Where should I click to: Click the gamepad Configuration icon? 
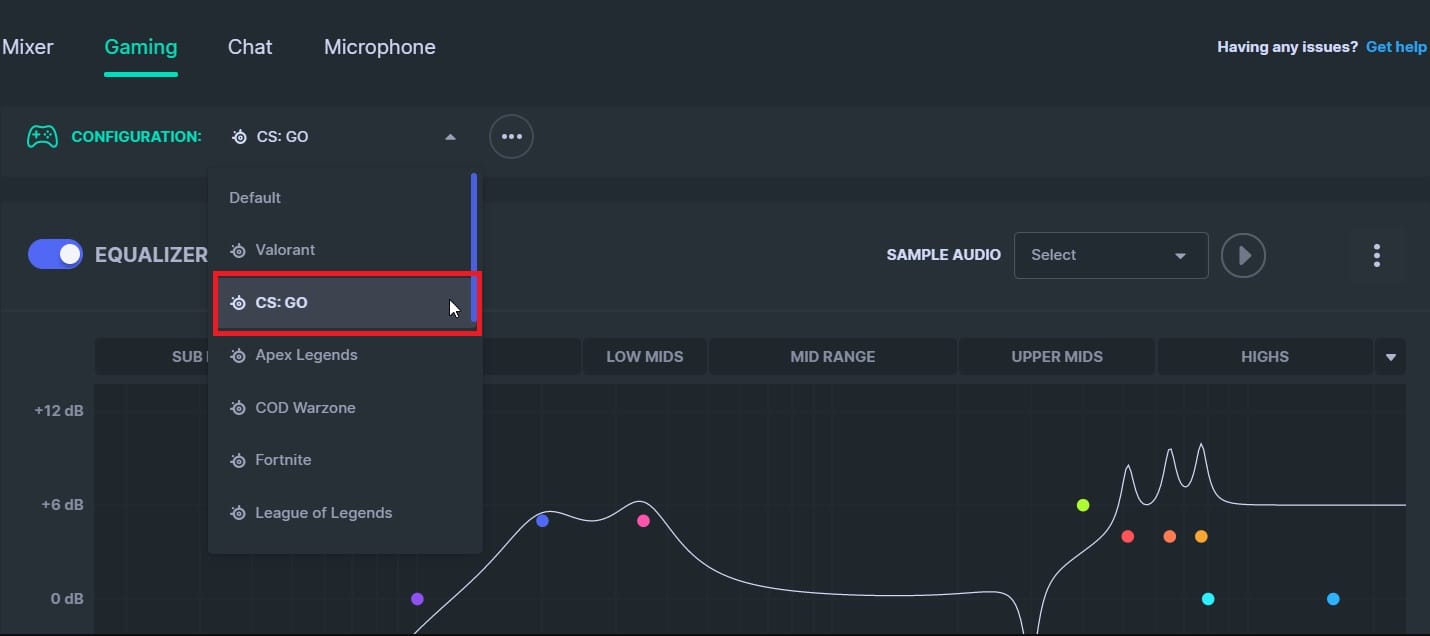42,137
